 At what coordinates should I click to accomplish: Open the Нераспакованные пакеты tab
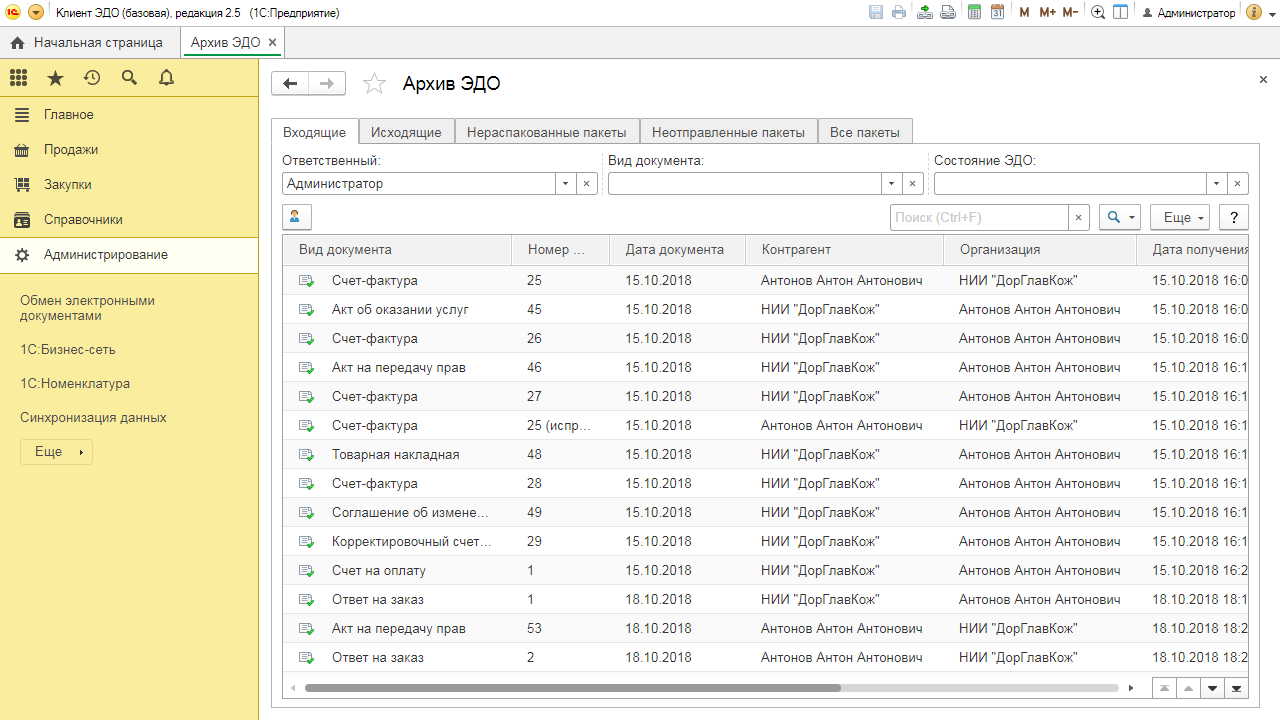(x=546, y=132)
